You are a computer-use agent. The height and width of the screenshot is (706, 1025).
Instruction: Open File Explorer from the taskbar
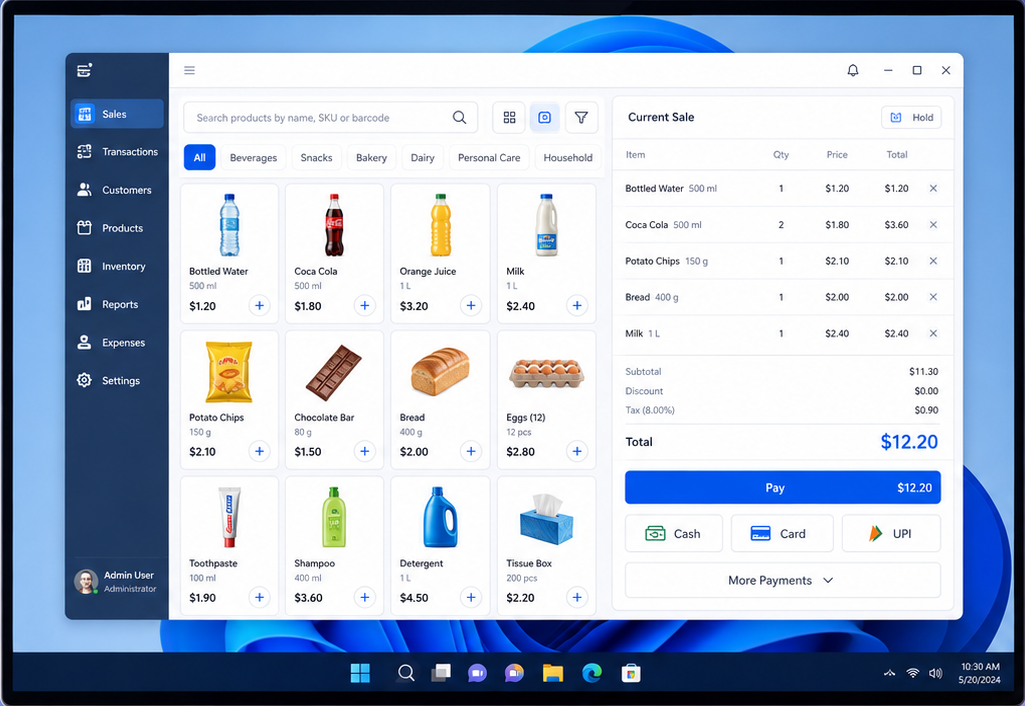coord(553,673)
